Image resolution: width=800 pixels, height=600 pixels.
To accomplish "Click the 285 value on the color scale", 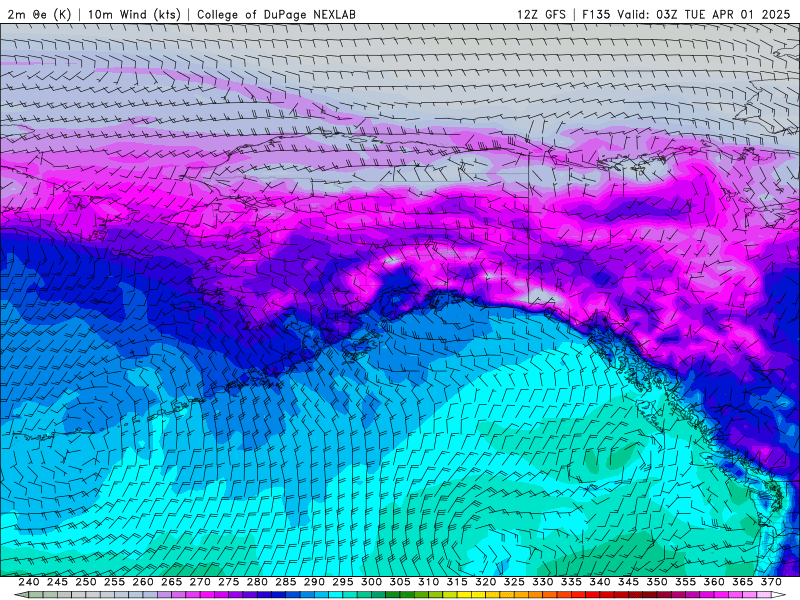I will 286,582.
